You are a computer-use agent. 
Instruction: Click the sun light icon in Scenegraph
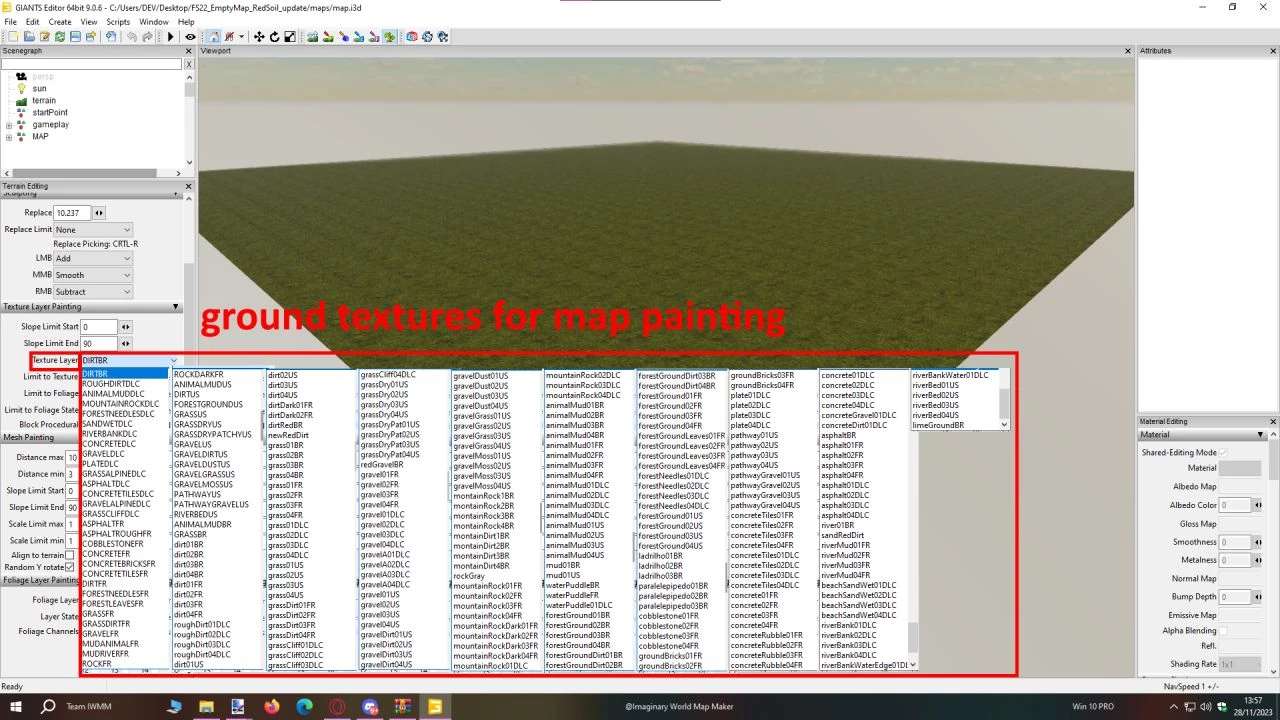22,88
